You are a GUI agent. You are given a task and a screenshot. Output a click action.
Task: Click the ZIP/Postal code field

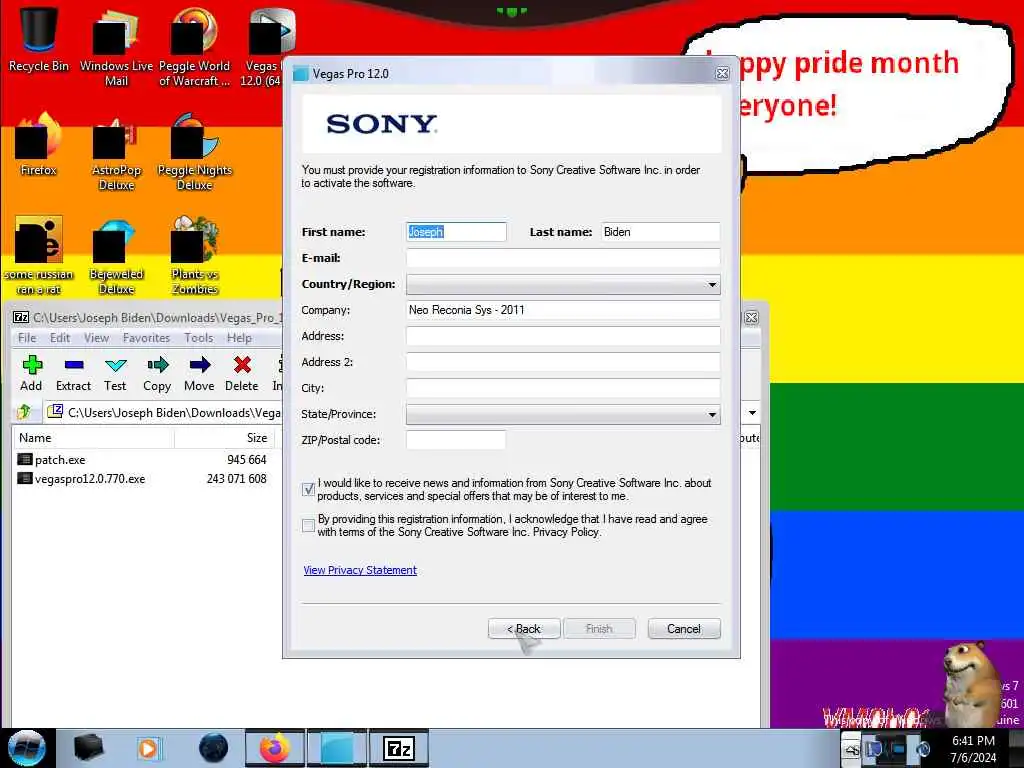[x=456, y=440]
